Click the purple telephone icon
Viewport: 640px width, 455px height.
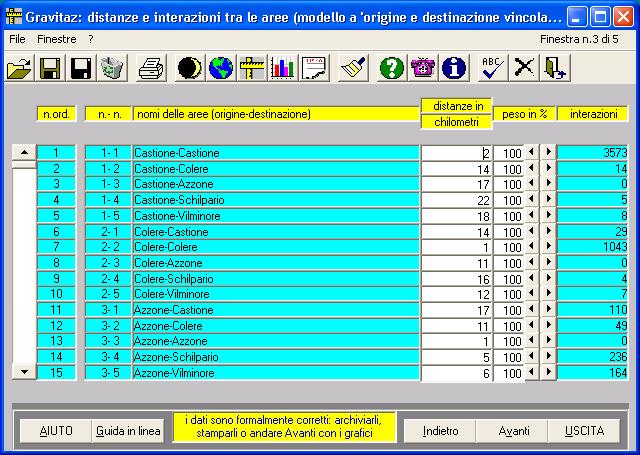[x=424, y=68]
